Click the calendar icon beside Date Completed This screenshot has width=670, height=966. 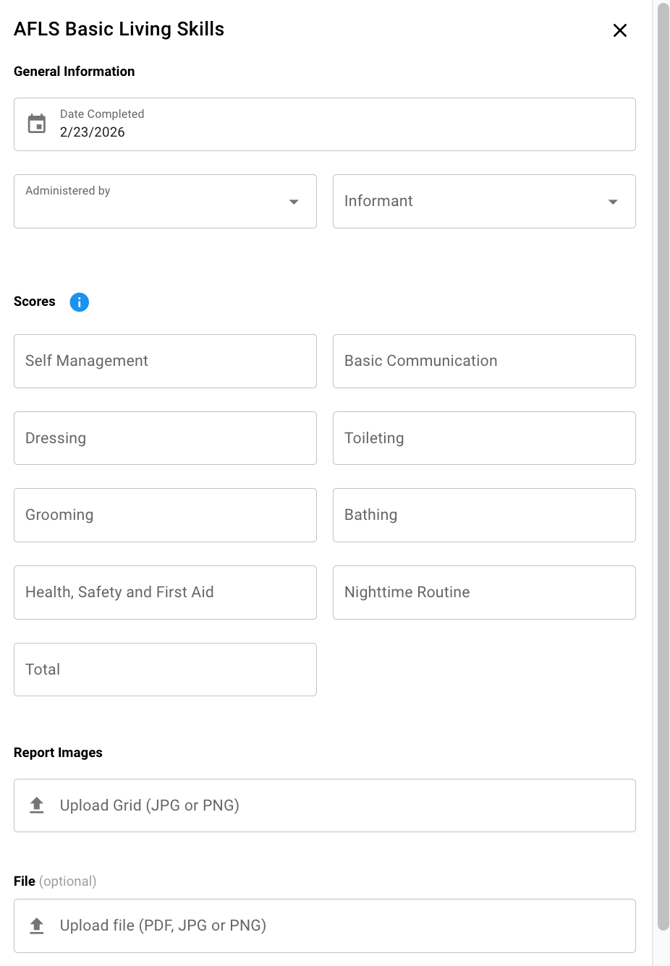tap(37, 124)
